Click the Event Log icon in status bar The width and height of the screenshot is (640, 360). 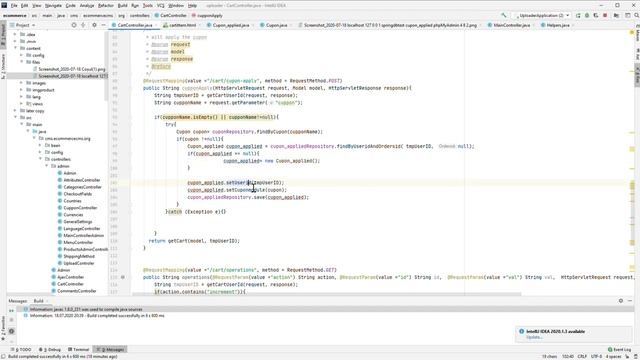610,349
